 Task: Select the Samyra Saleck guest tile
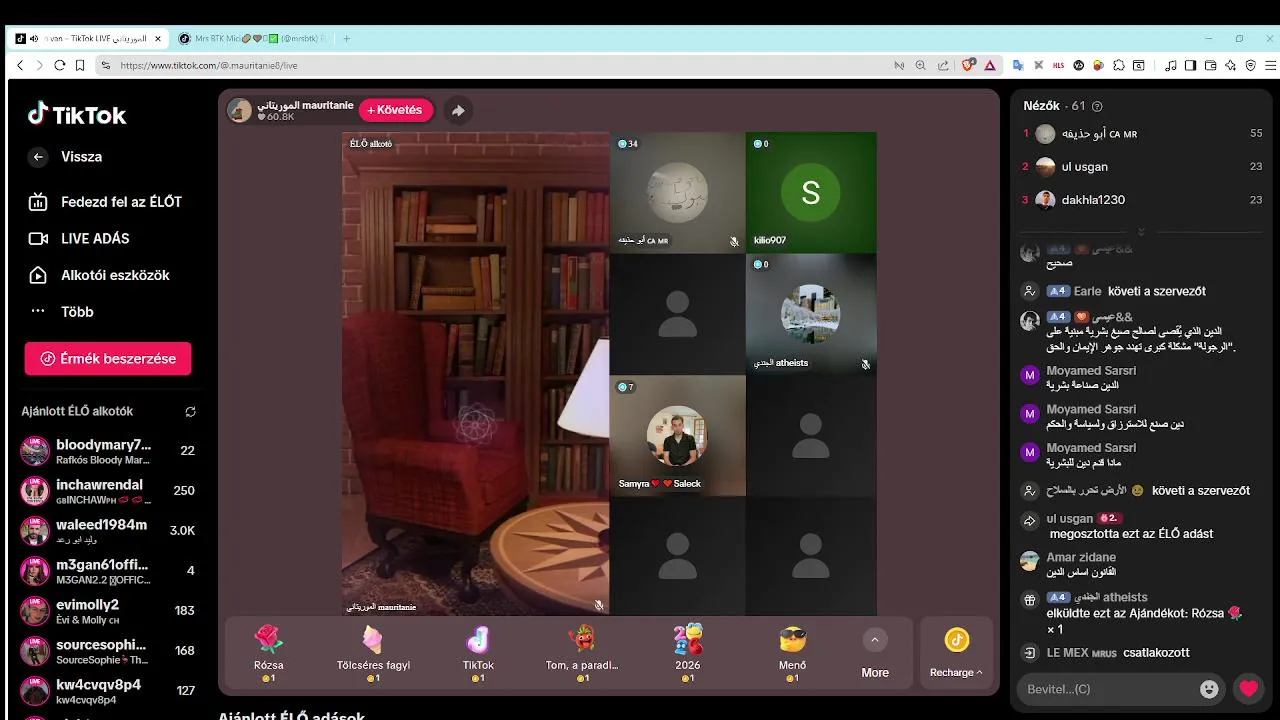678,435
